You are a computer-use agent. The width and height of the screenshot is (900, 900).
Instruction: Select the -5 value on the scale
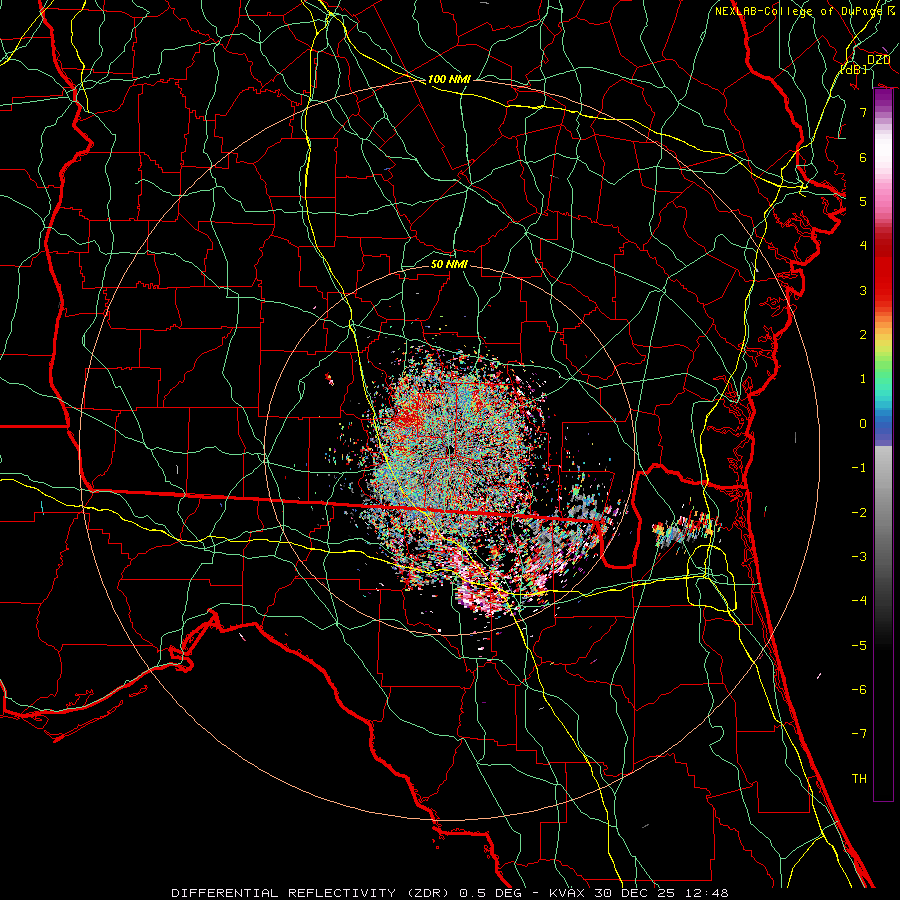(x=859, y=645)
